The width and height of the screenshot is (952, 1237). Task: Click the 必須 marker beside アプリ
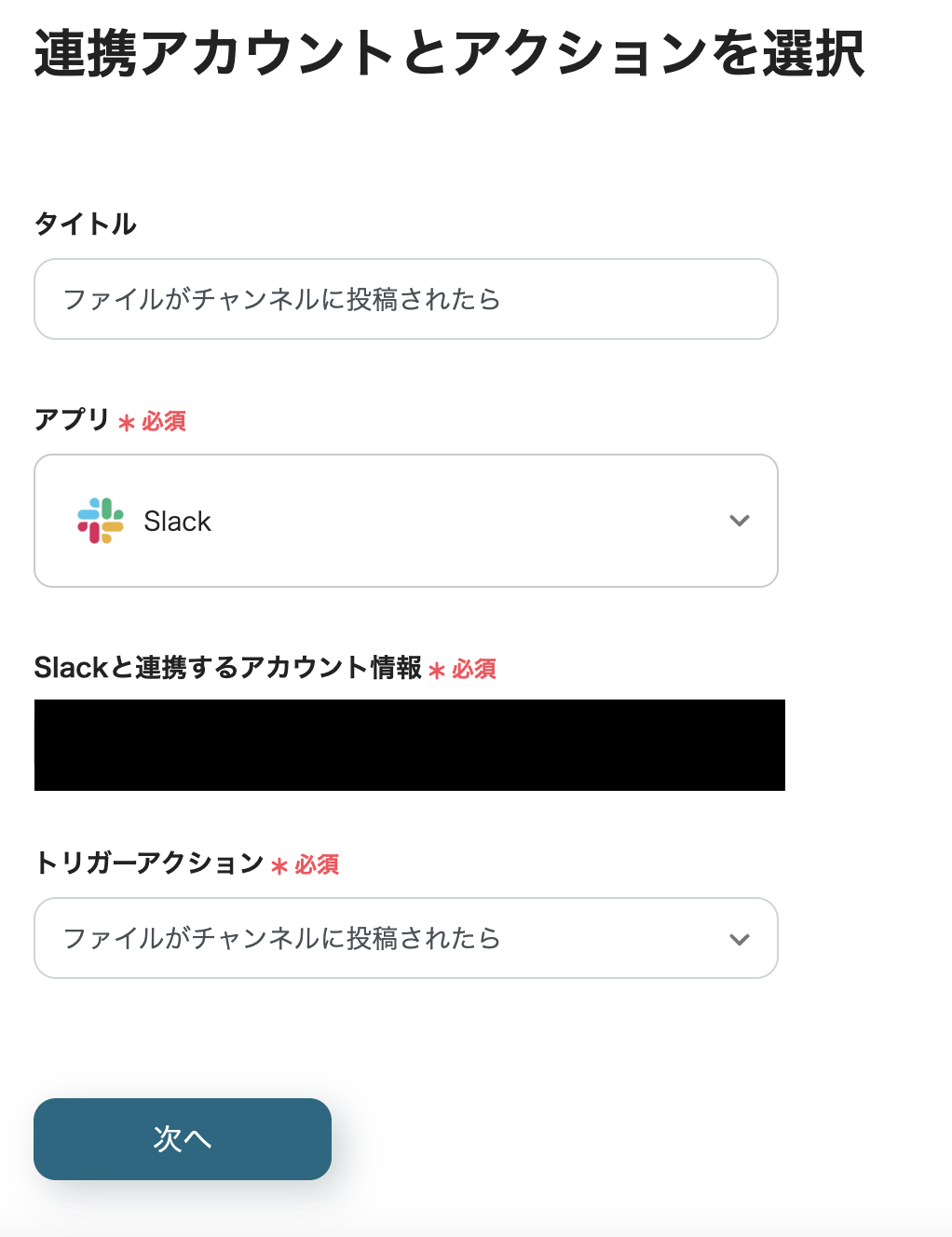[x=164, y=422]
